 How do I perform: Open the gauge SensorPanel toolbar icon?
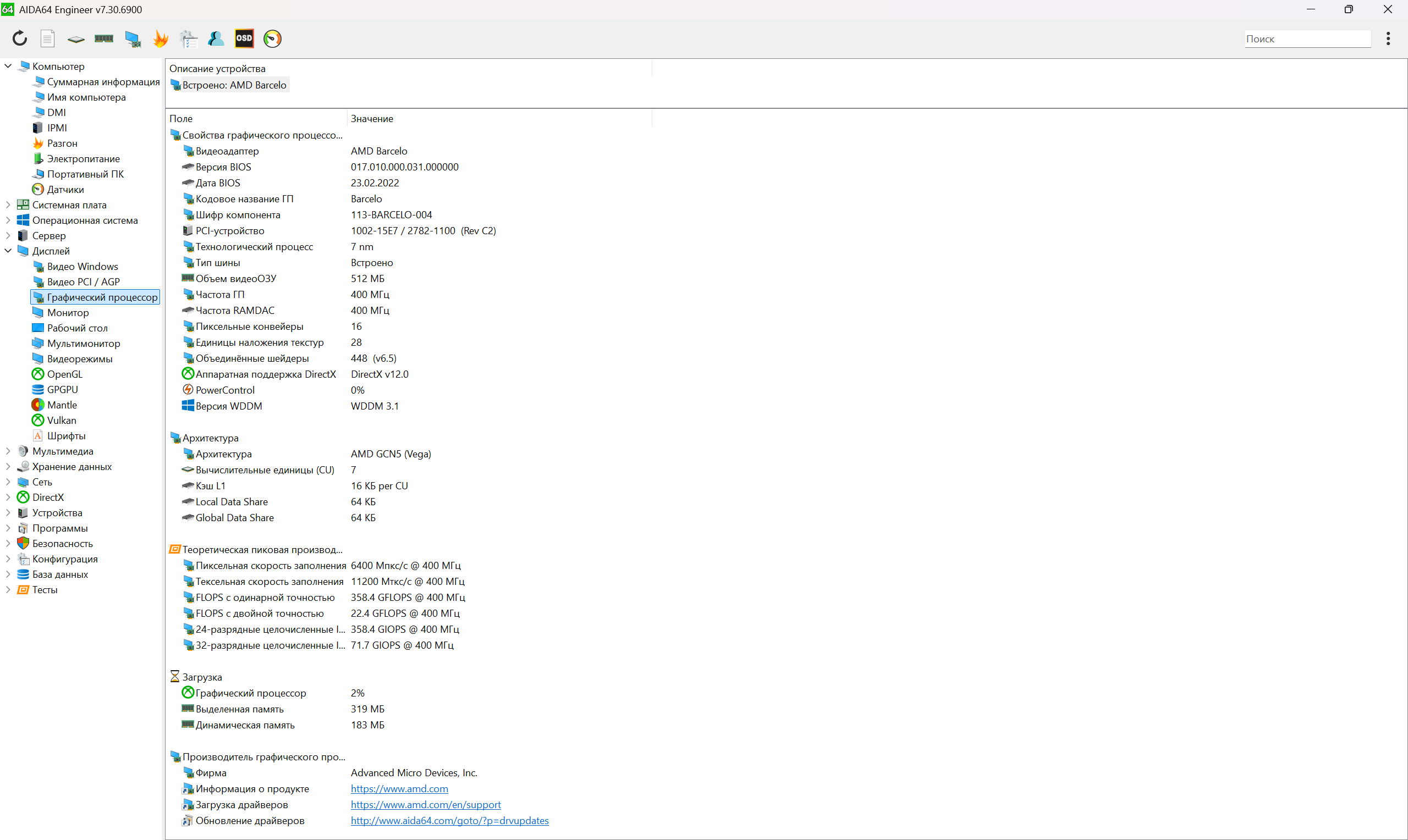click(272, 38)
